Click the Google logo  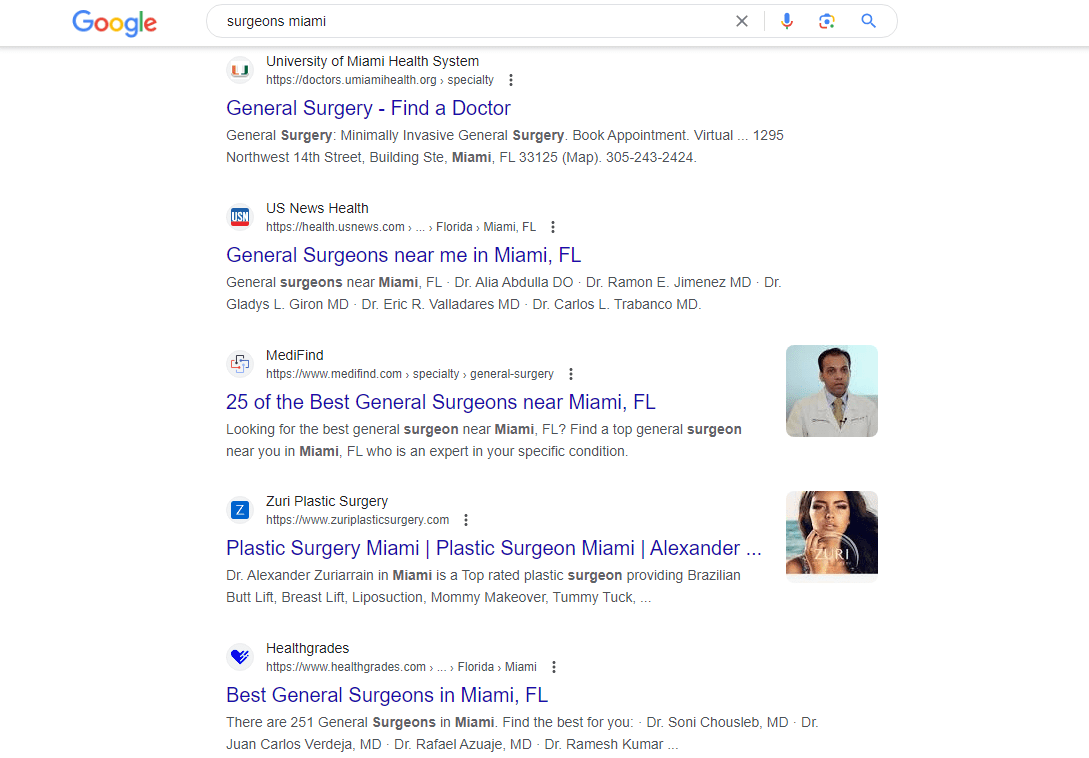click(115, 22)
